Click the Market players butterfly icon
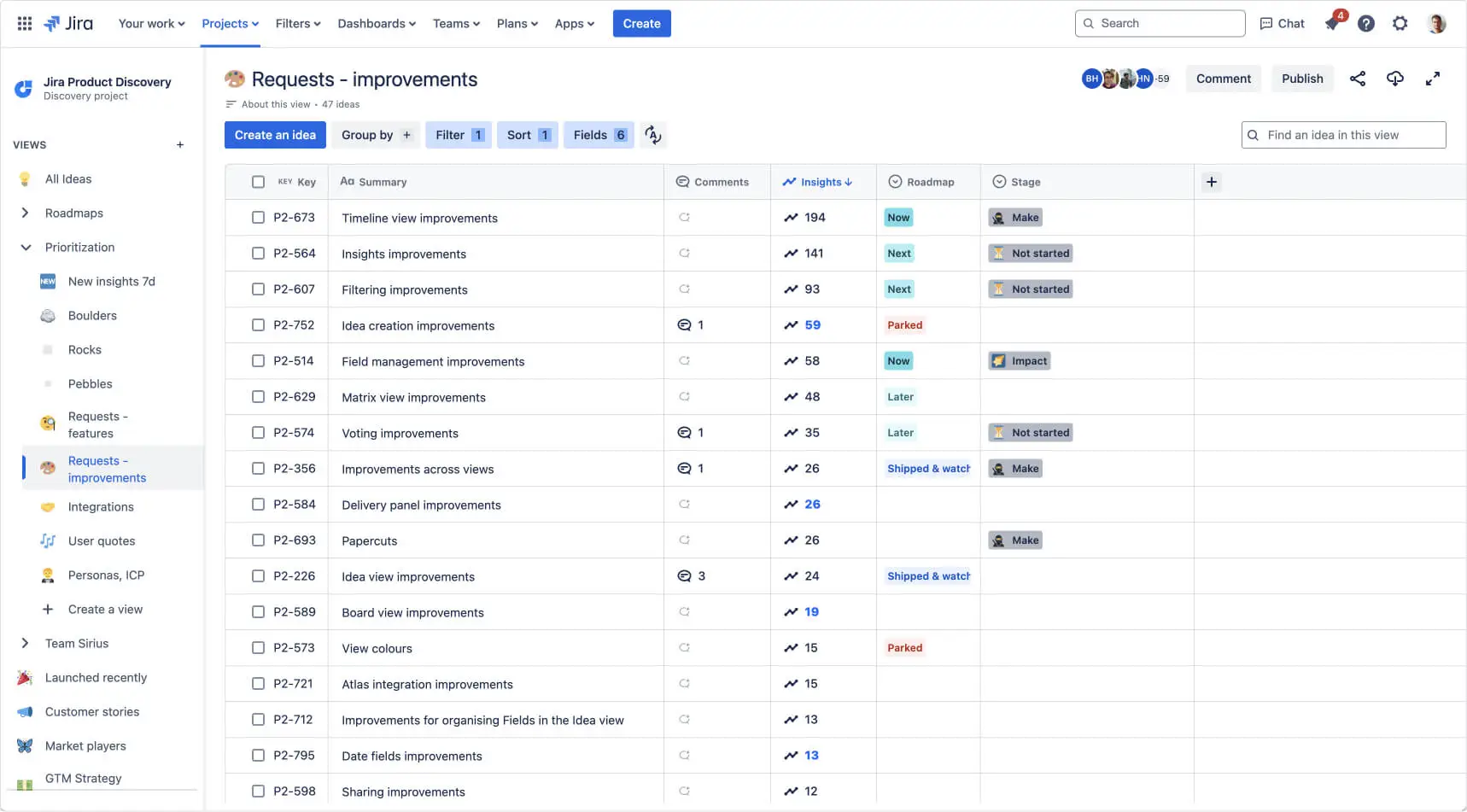The height and width of the screenshot is (812, 1467). pyautogui.click(x=25, y=746)
